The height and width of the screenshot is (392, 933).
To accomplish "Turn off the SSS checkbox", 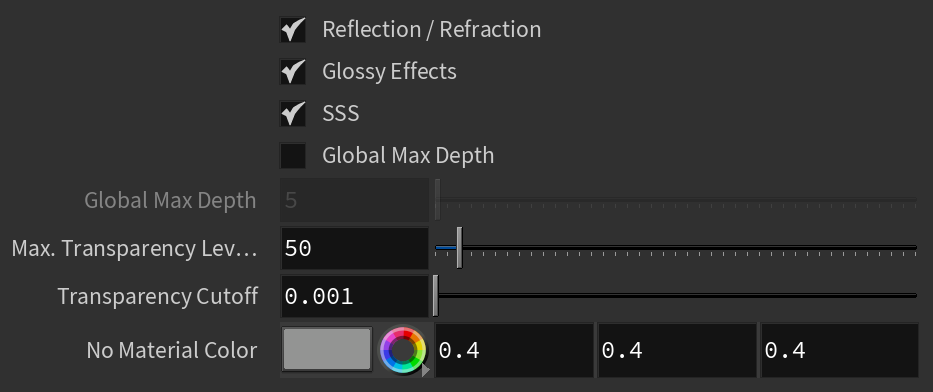I will (x=293, y=113).
